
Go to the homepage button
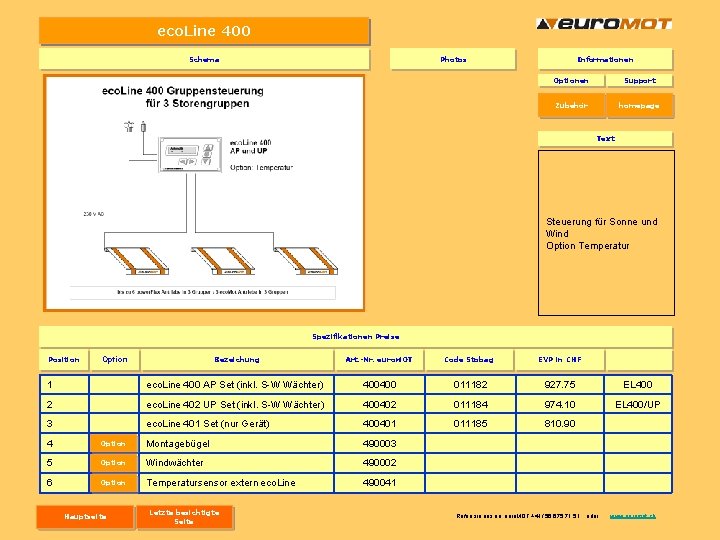click(639, 106)
